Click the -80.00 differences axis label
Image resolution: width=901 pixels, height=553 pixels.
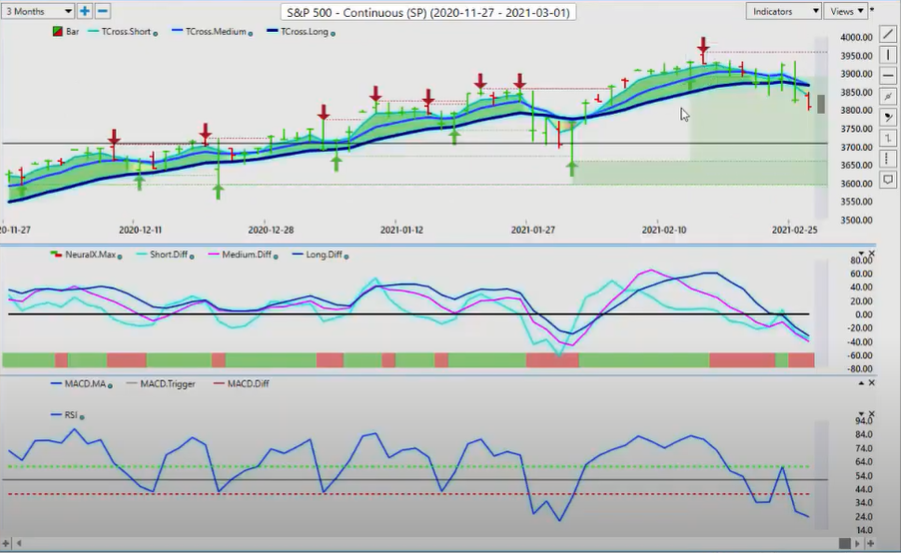coord(860,369)
